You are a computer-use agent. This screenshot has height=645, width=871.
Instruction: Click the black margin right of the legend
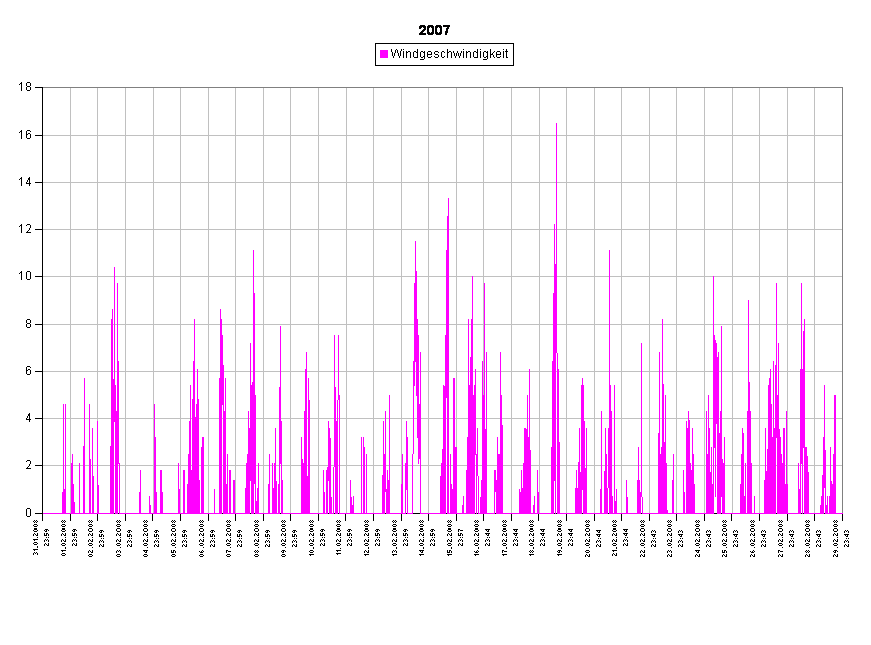tap(680, 54)
